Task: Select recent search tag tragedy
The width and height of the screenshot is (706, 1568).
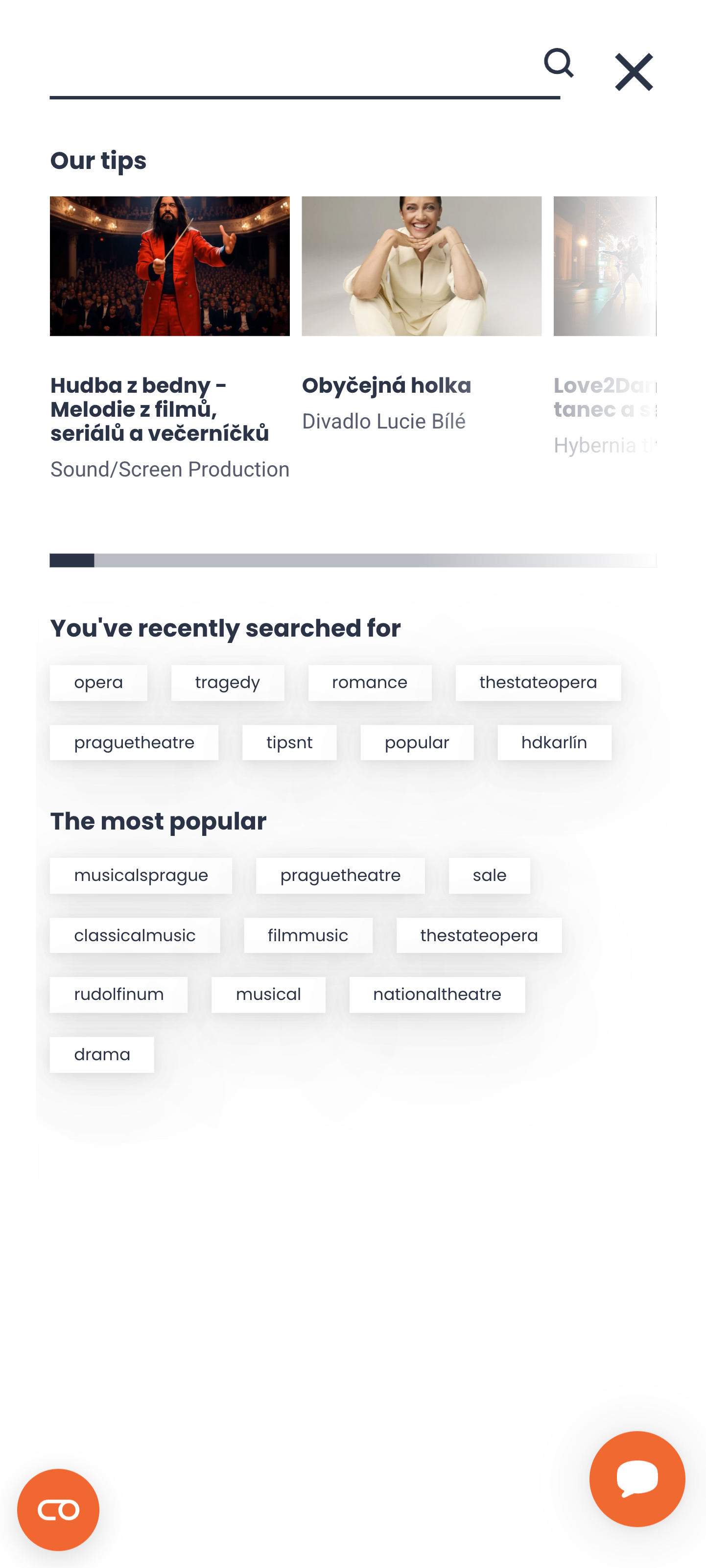Action: tap(227, 682)
